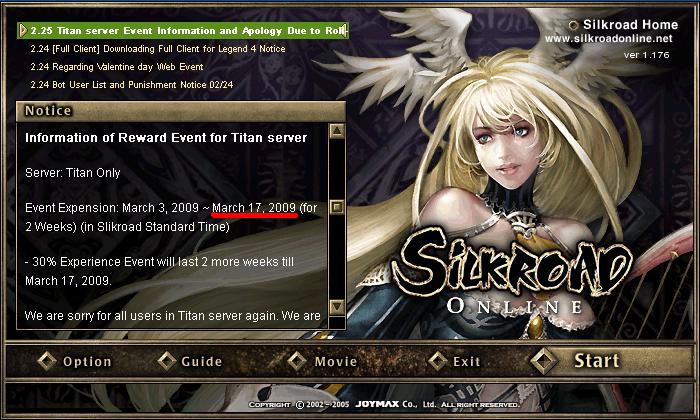The width and height of the screenshot is (700, 420).
Task: Click the notice scrollbar up arrow
Action: pos(337,131)
